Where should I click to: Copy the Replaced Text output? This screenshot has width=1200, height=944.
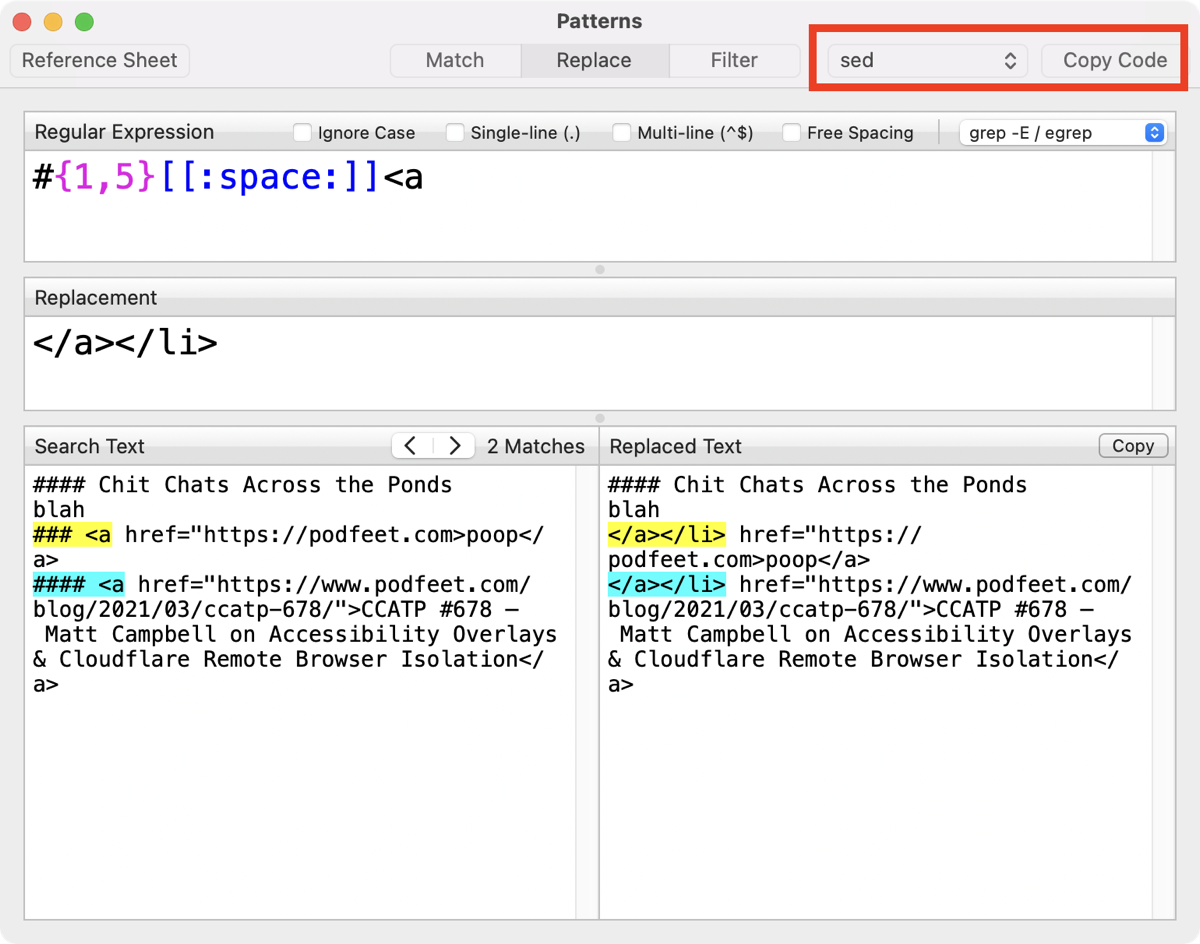(1132, 446)
